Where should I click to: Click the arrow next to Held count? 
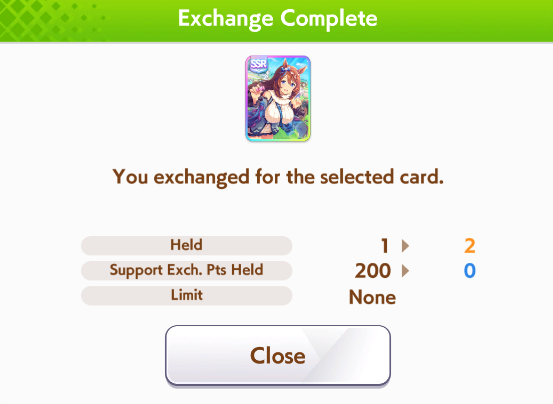(405, 245)
